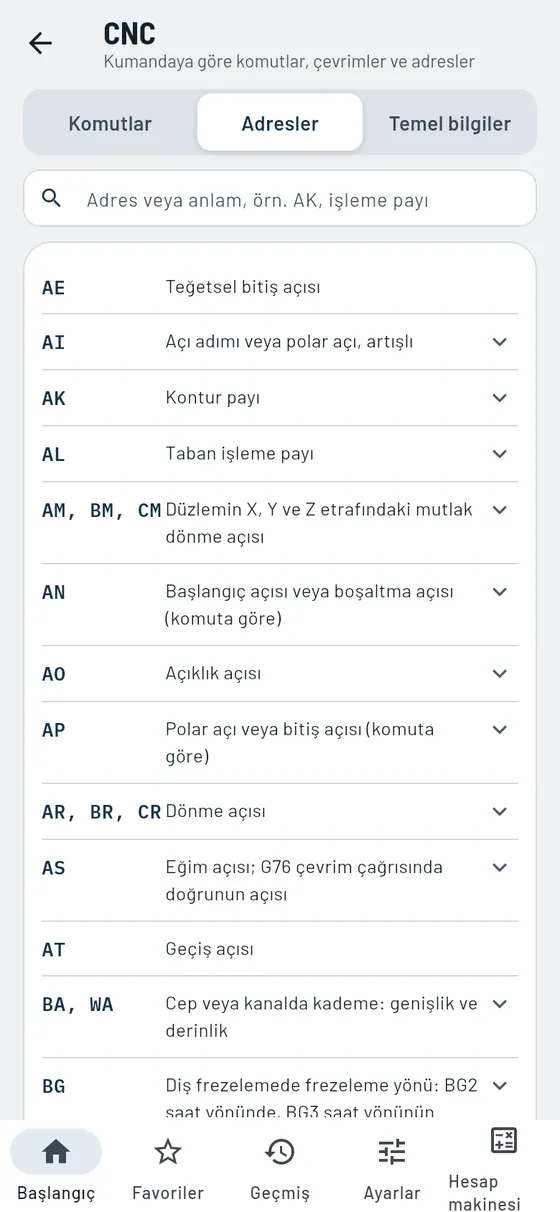
Task: Open the AE Teğetsel bitiş açısı row
Action: [280, 287]
